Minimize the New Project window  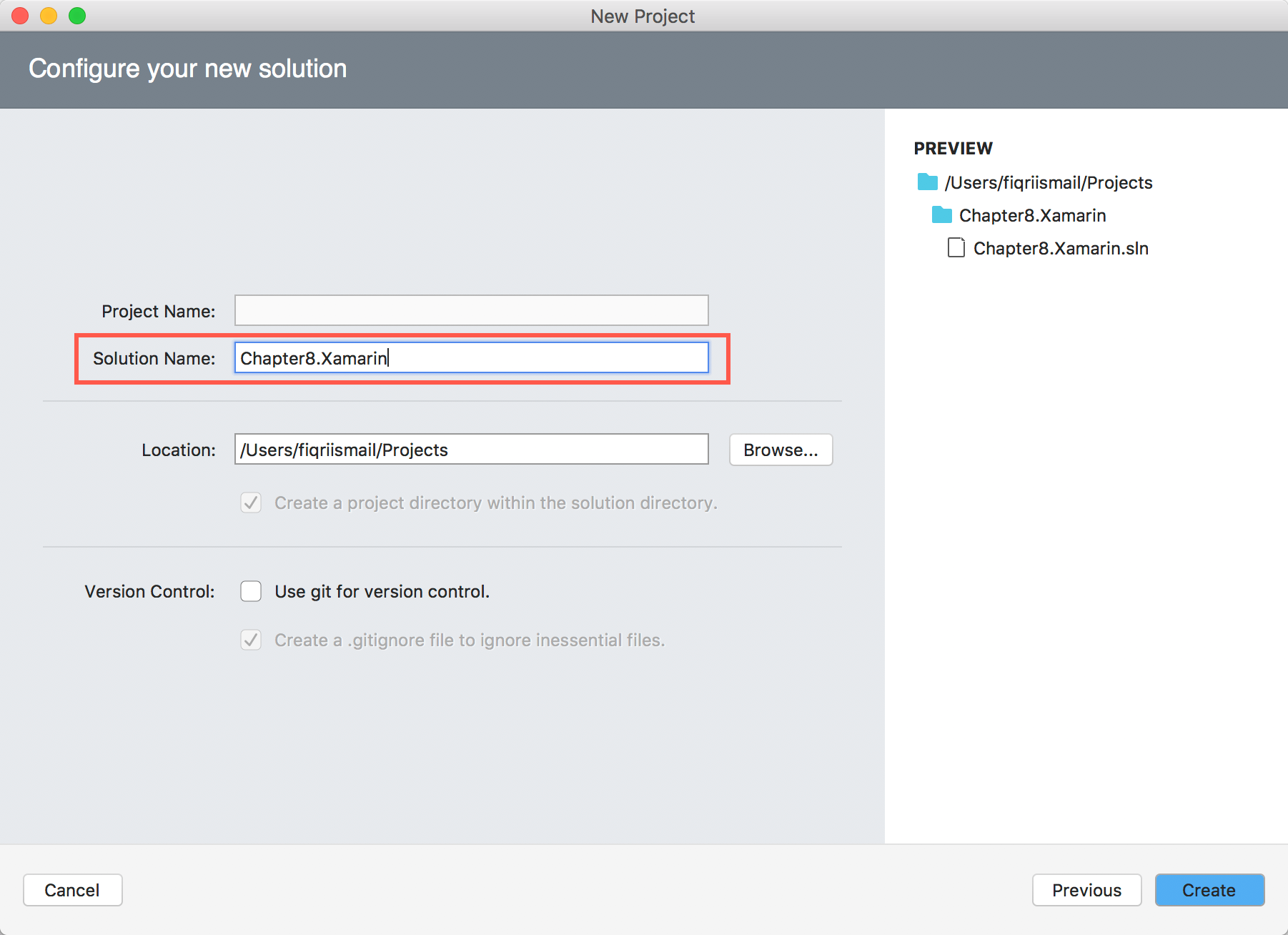(49, 16)
